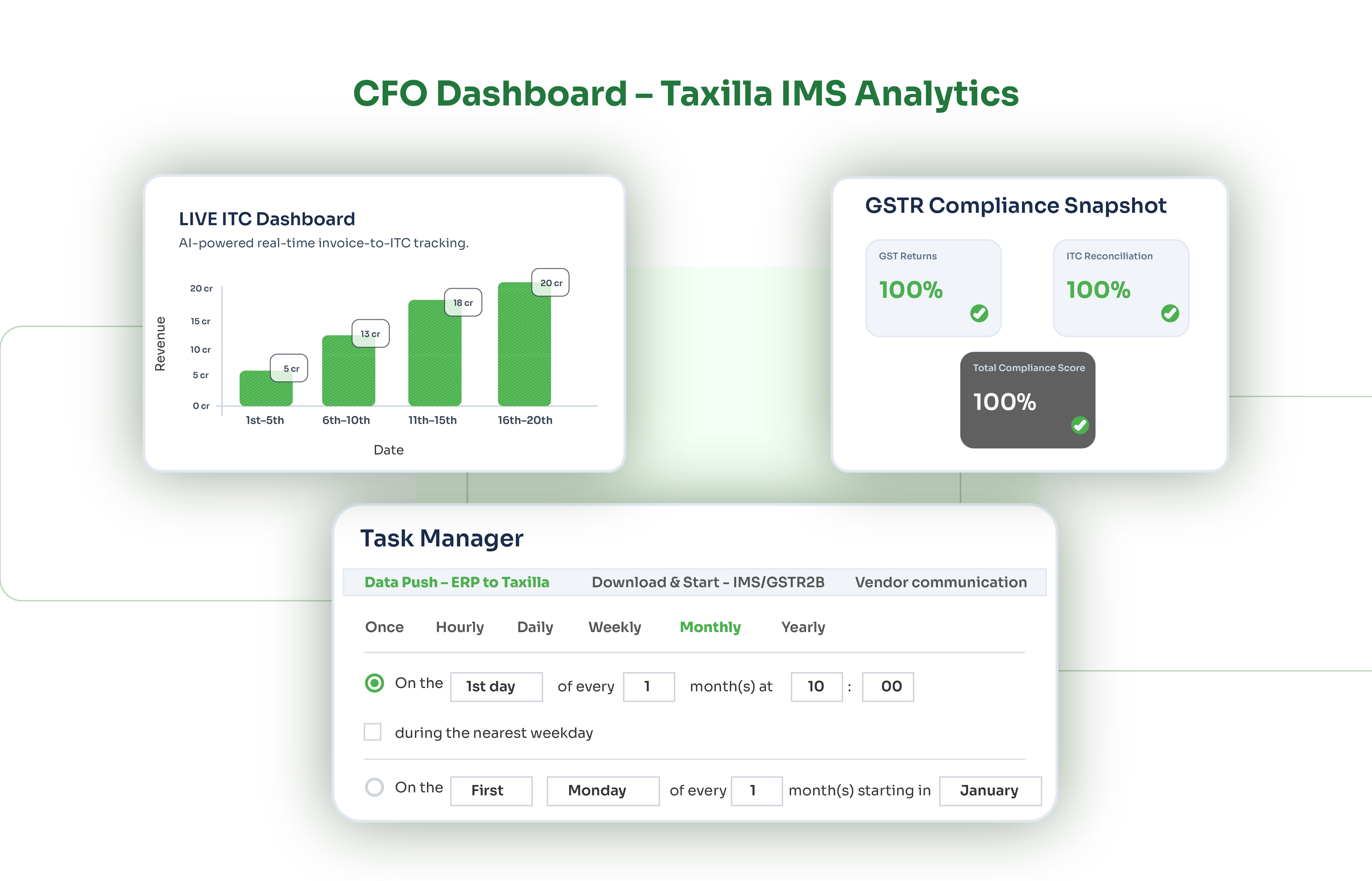Click the 13 cr bar value label
Viewport: 1372px width, 881px height.
coord(370,334)
